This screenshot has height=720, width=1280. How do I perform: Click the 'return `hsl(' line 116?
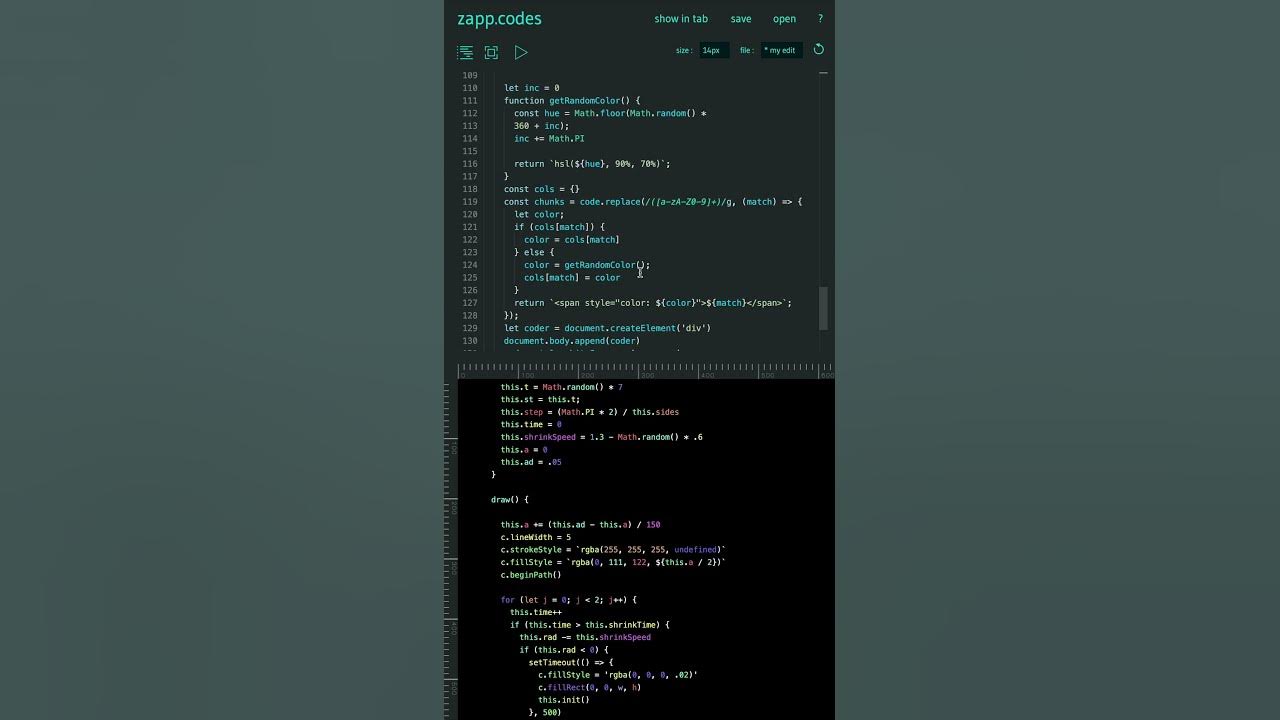(592, 164)
